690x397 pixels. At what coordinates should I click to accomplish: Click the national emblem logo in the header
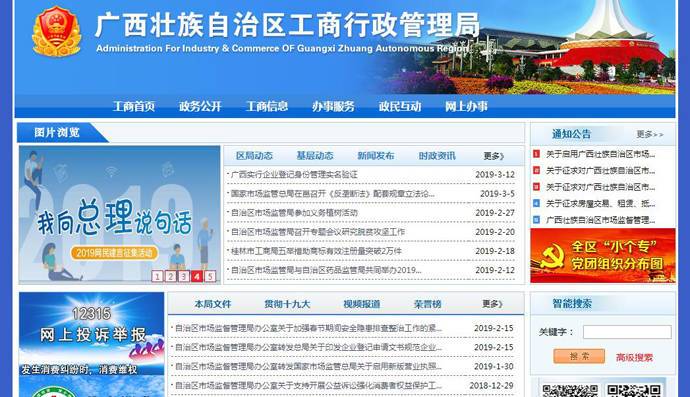point(57,31)
